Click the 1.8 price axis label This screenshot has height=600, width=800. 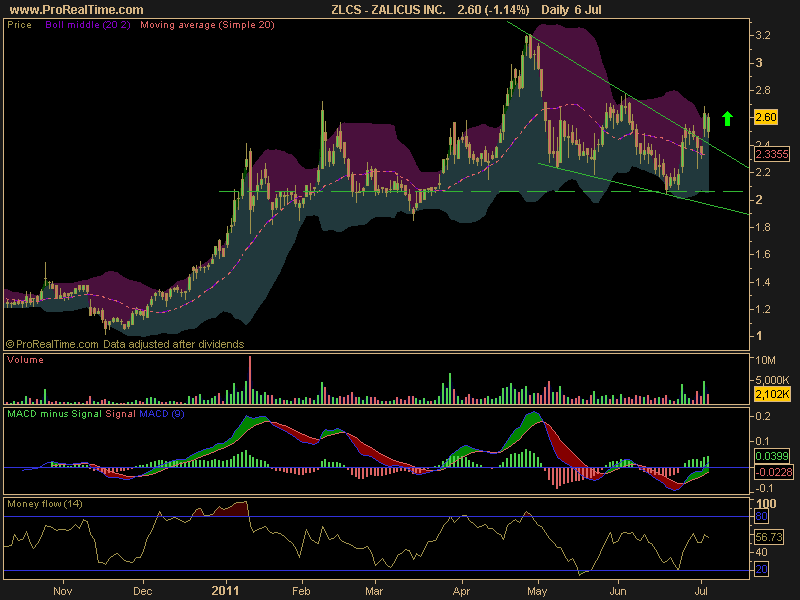tap(763, 227)
